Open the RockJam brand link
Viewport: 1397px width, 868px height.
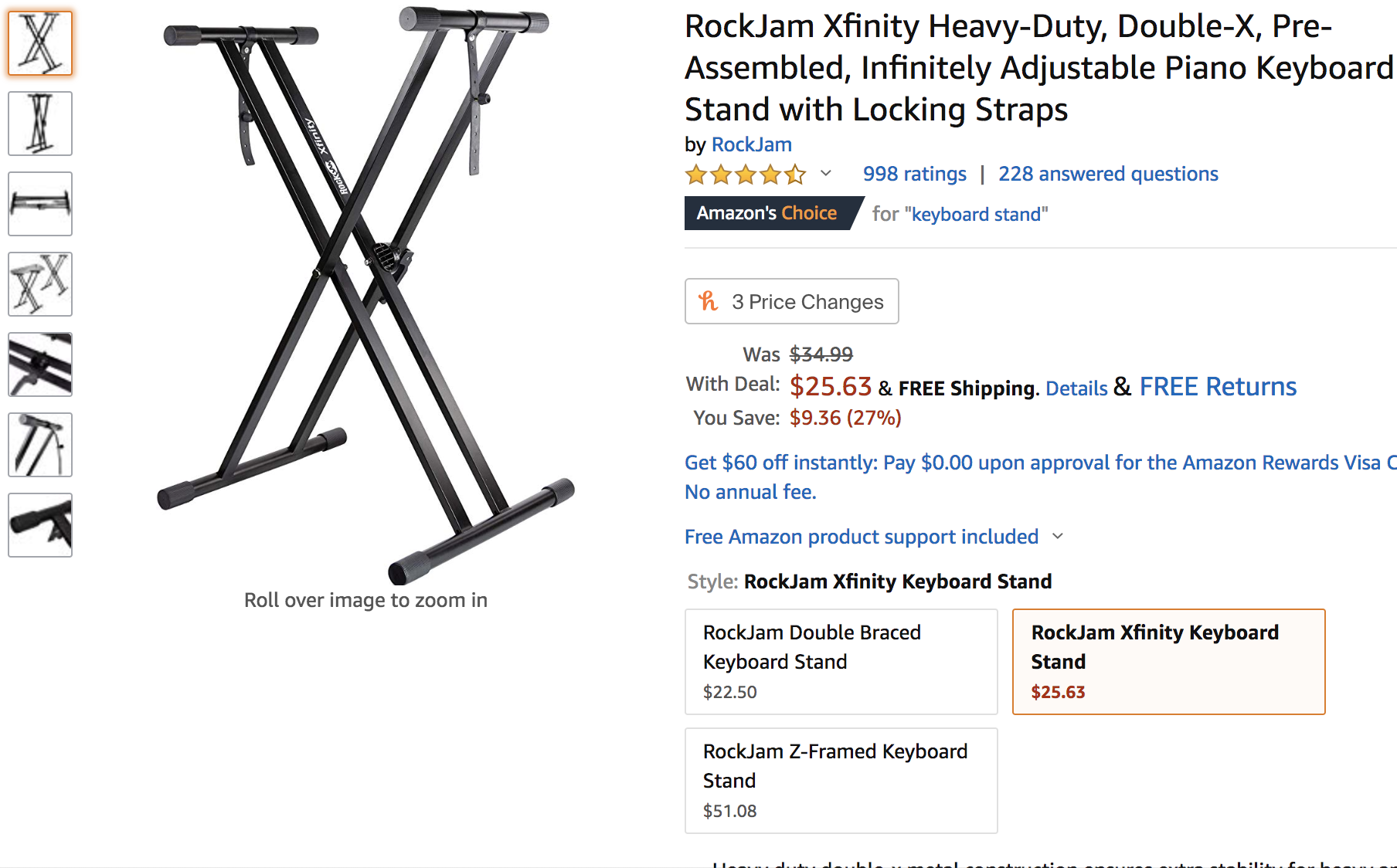[x=751, y=144]
